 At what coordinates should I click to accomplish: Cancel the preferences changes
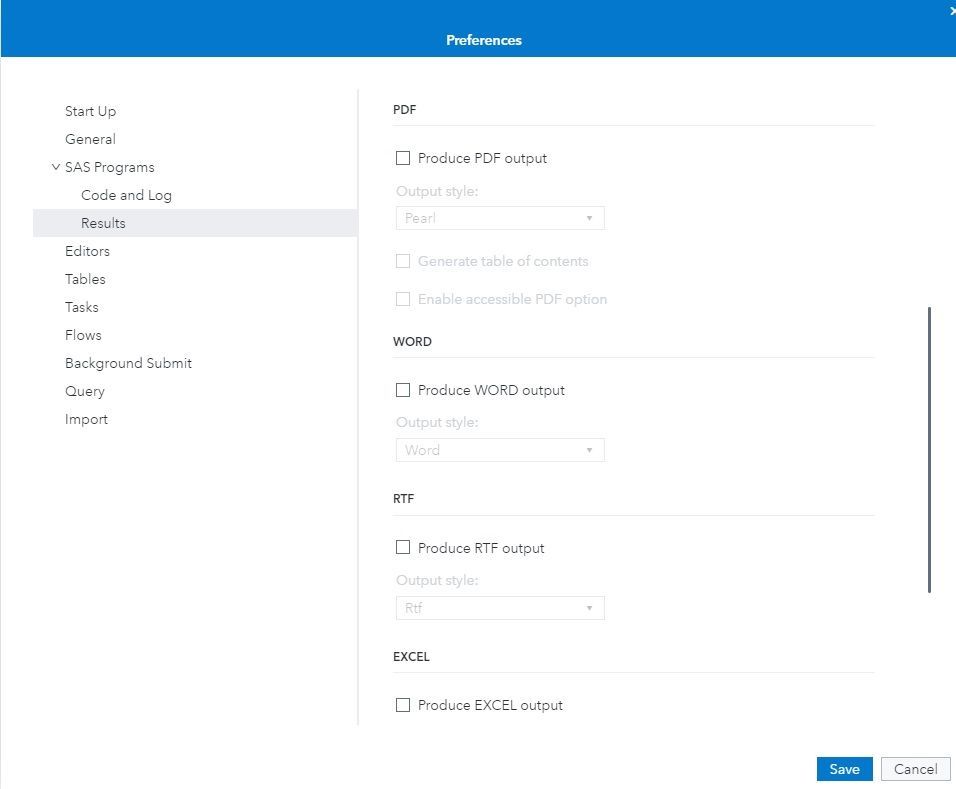click(x=915, y=769)
